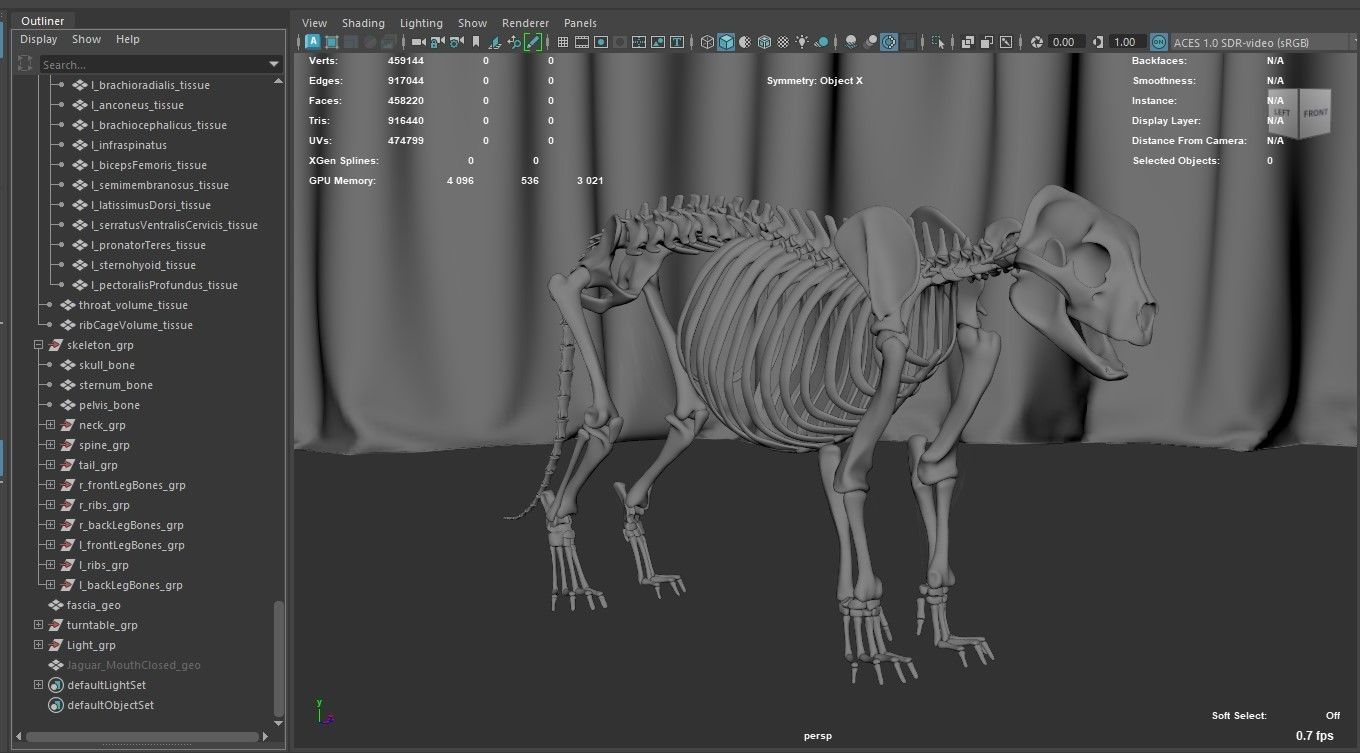Click the Screen Space Ambient Occlusion icon
Screen dimensions: 1360x753
[x=850, y=42]
